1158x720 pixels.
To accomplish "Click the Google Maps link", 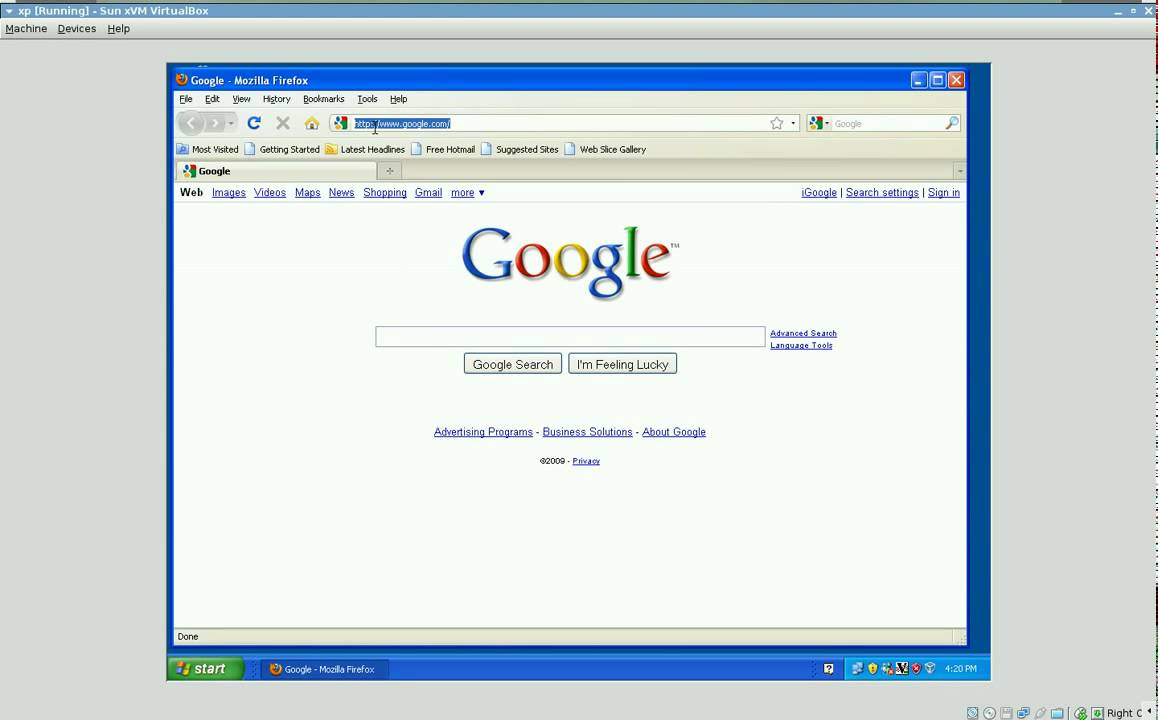I will [x=308, y=193].
